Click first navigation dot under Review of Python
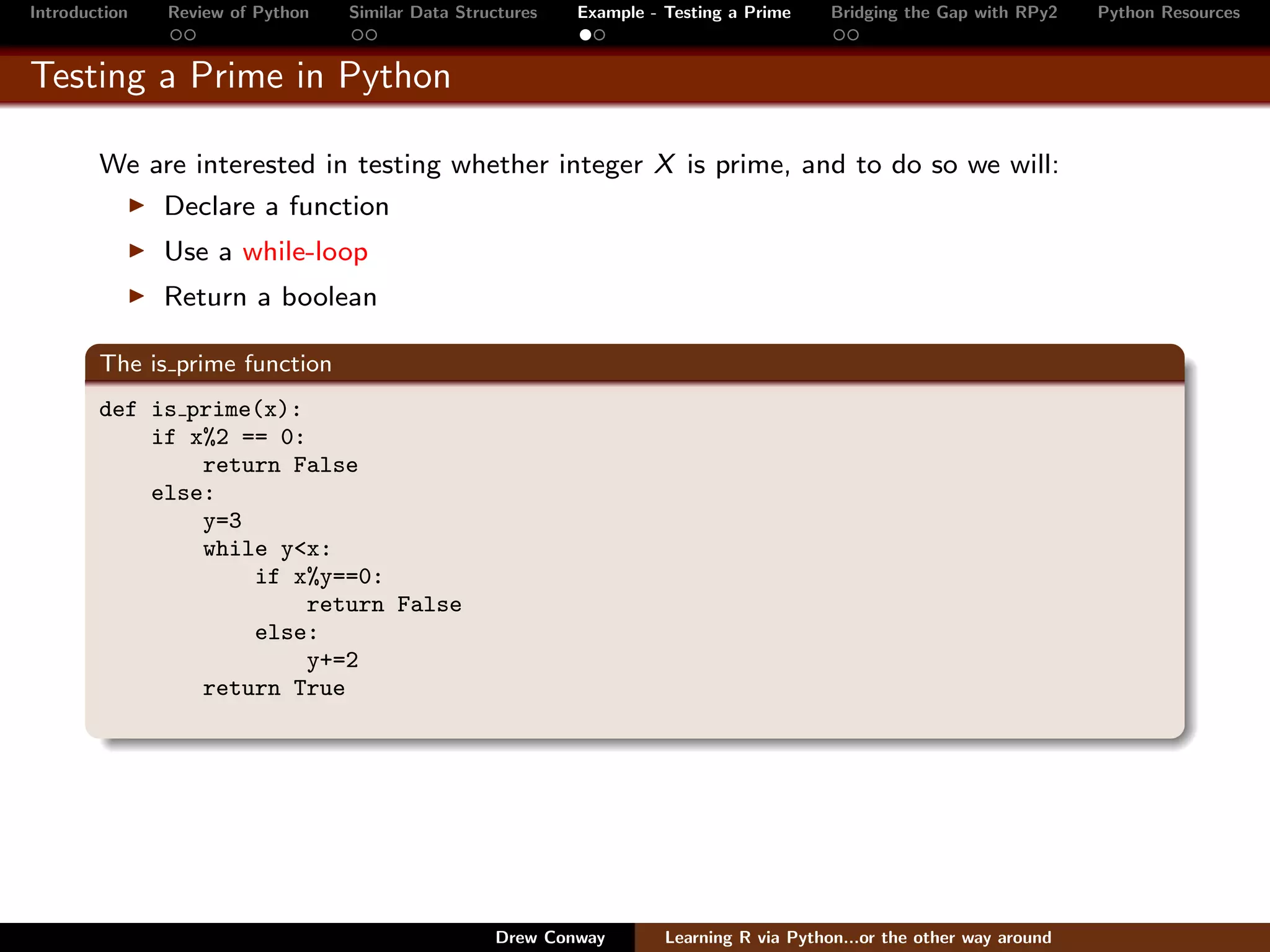The image size is (1270, 952). click(176, 35)
